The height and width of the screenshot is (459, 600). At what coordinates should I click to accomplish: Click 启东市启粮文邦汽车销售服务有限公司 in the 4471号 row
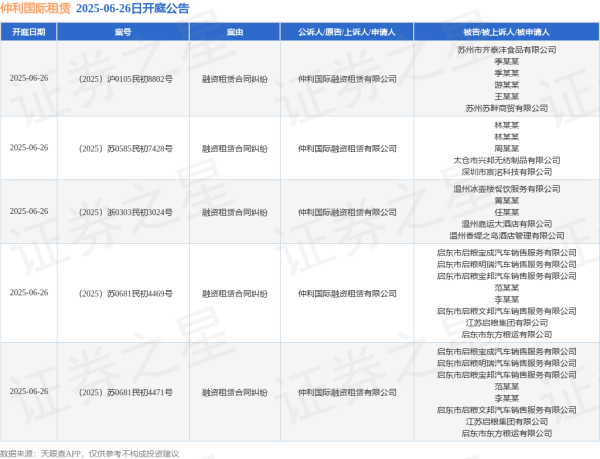507,410
